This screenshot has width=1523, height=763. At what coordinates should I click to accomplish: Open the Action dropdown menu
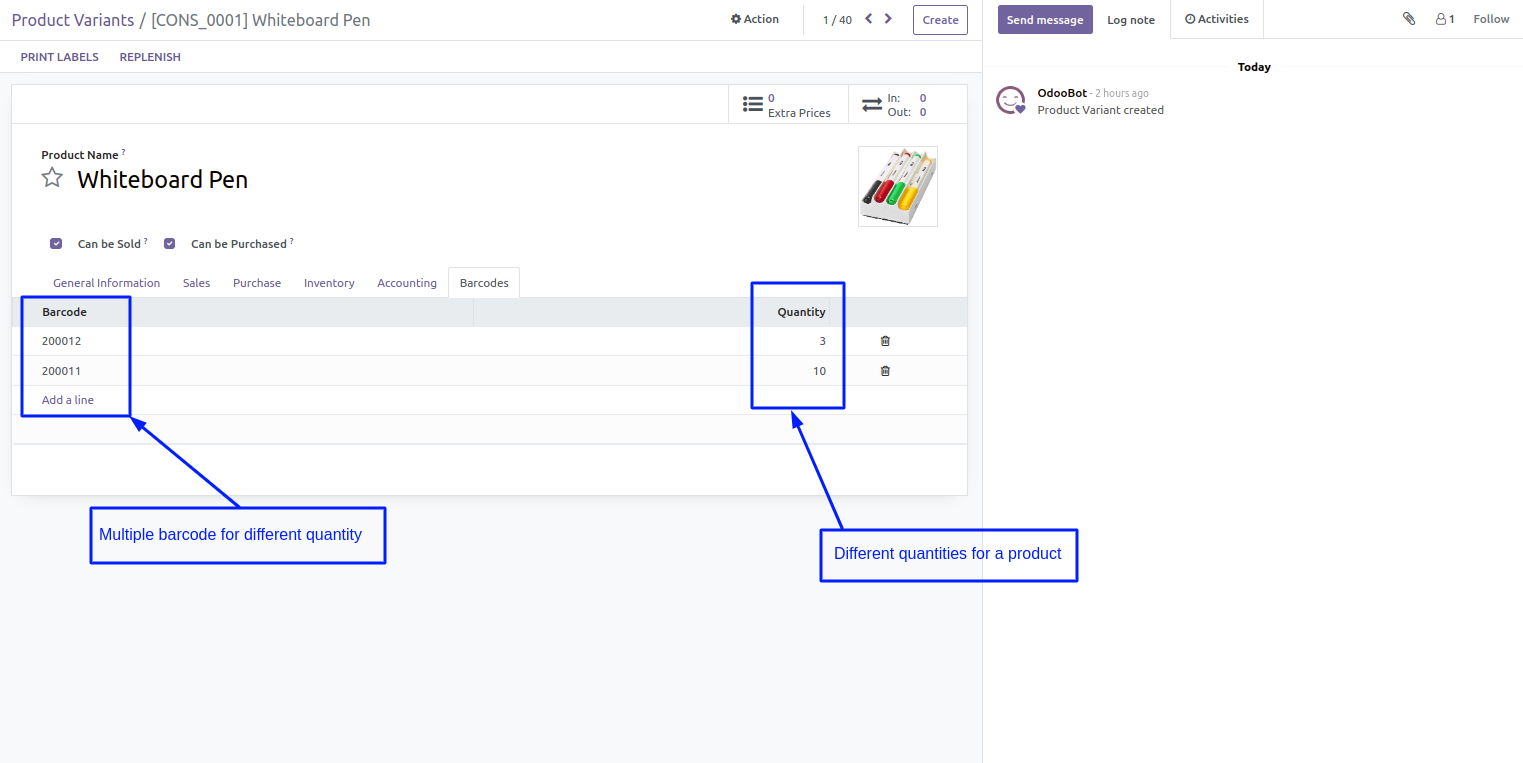[x=755, y=19]
